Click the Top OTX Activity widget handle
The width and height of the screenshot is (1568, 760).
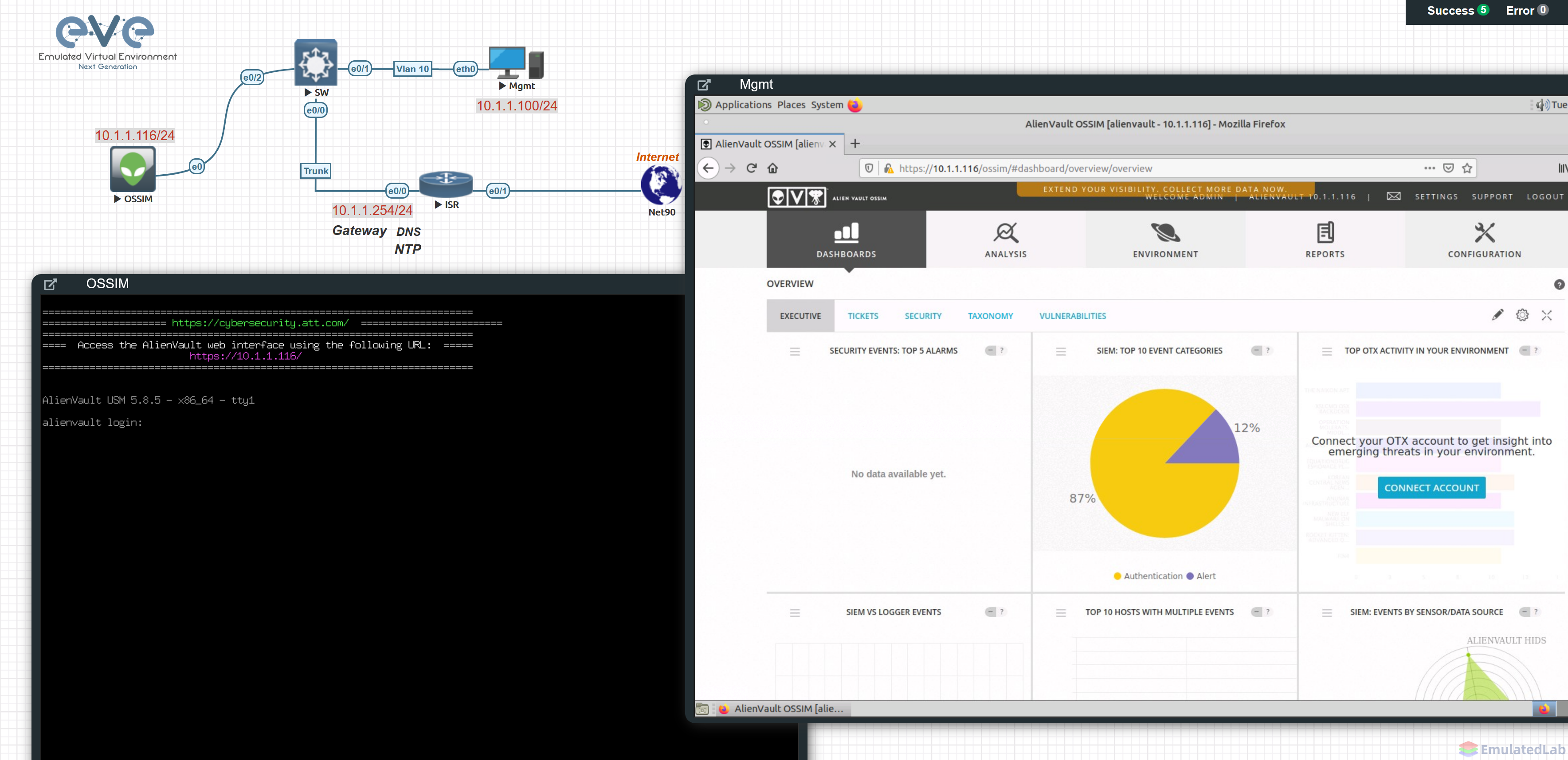point(1327,352)
